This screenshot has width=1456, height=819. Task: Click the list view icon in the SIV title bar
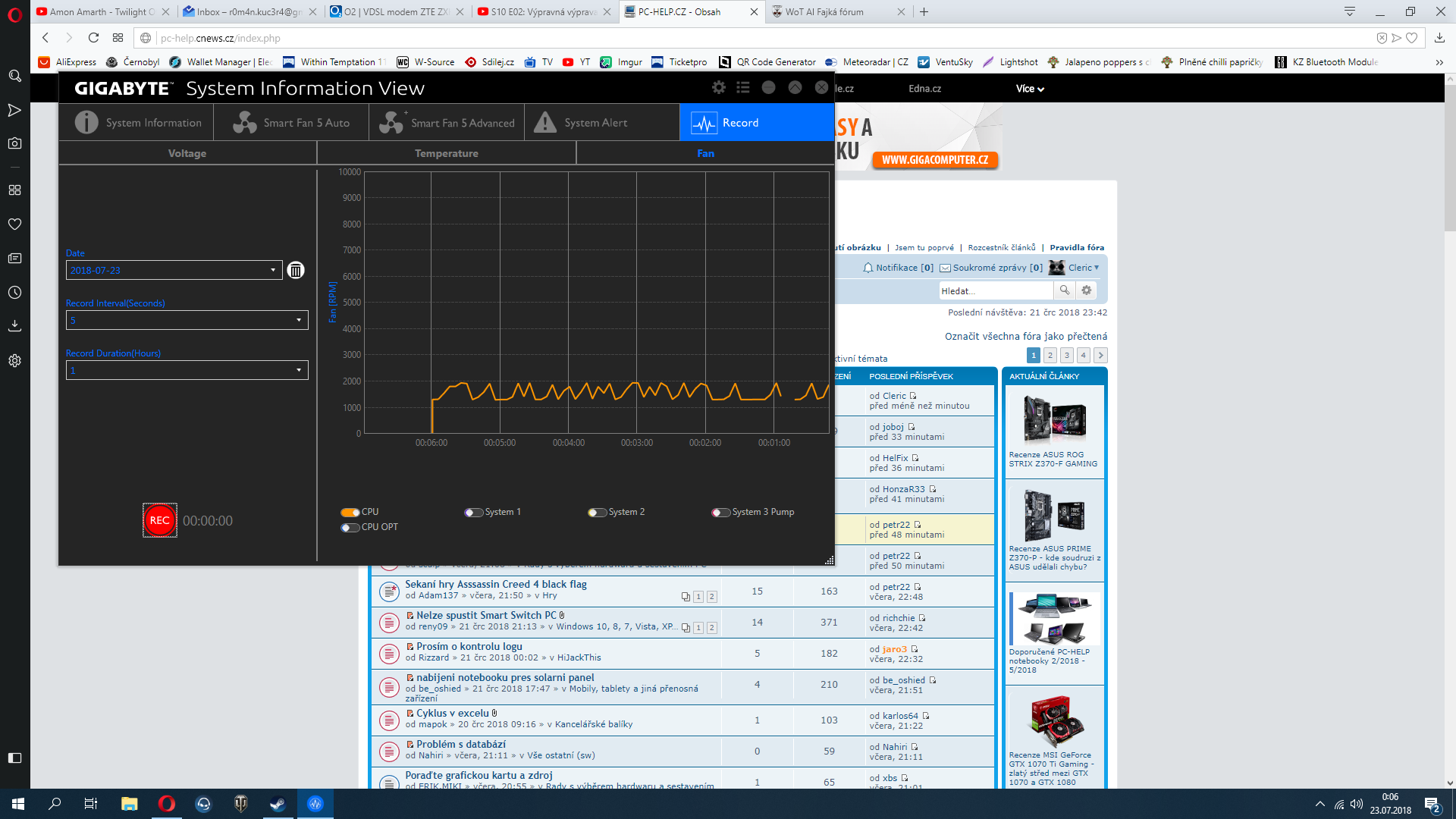743,88
